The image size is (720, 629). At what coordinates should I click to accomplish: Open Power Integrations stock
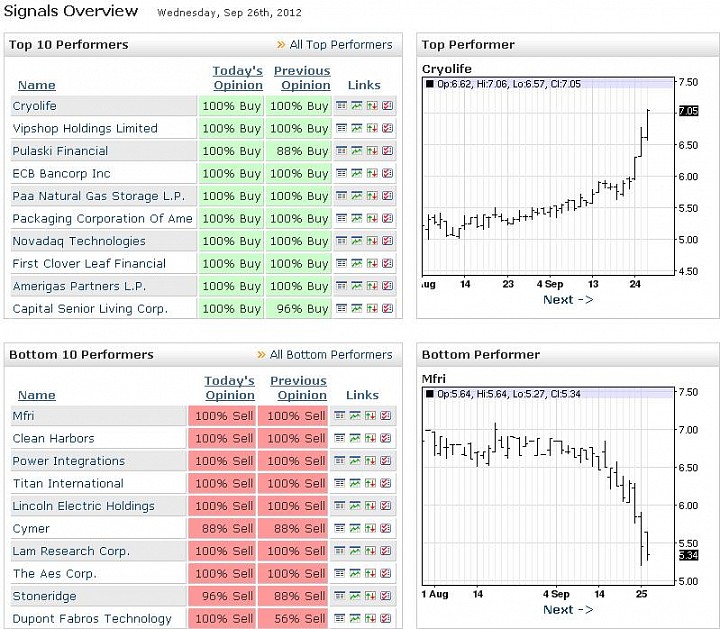pos(68,461)
